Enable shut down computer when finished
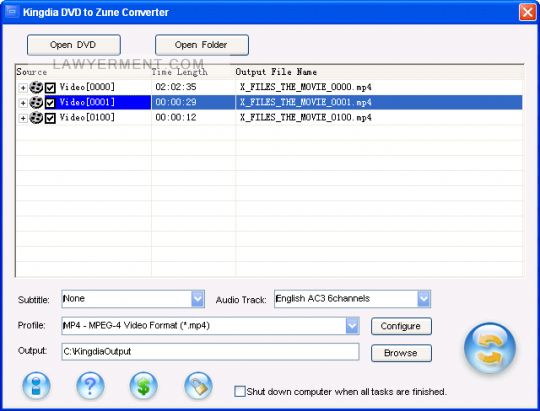Screen dimensions: 540x411 (x=240, y=391)
